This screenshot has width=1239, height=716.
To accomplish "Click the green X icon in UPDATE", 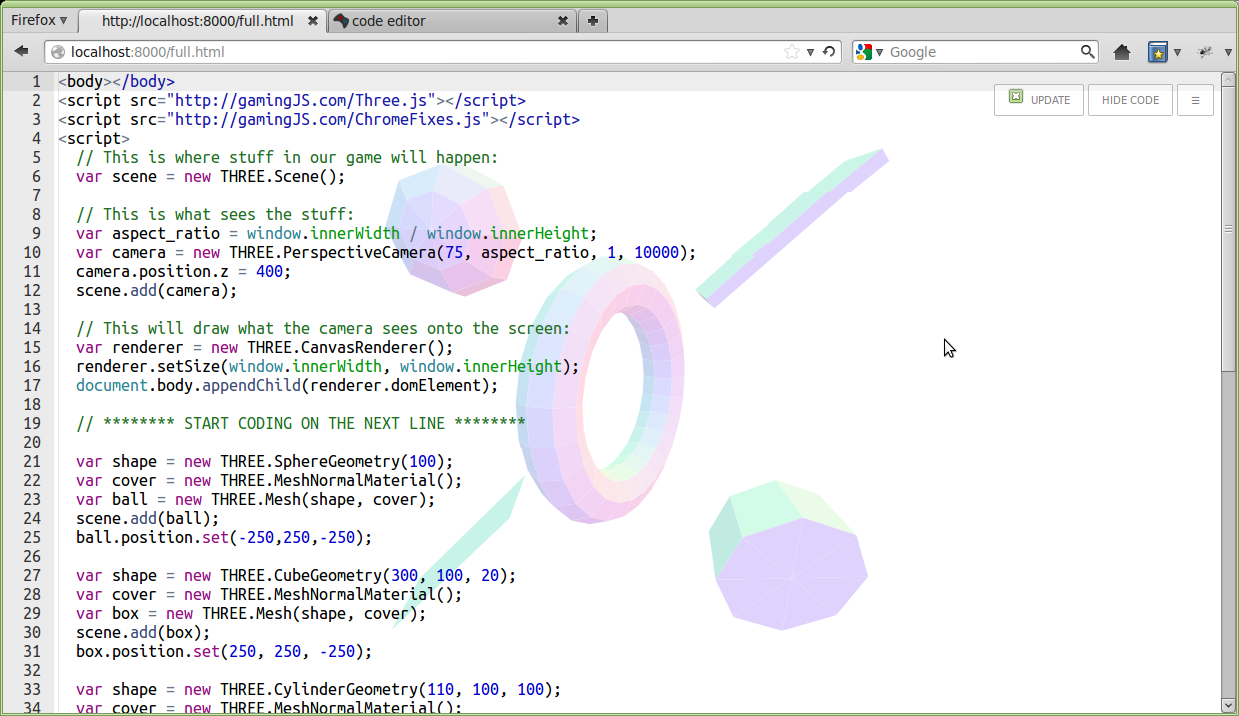I will pyautogui.click(x=1016, y=97).
